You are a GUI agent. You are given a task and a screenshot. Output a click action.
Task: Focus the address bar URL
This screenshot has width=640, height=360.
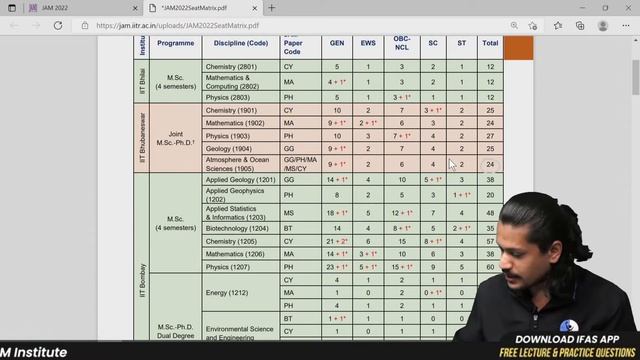[x=178, y=26]
